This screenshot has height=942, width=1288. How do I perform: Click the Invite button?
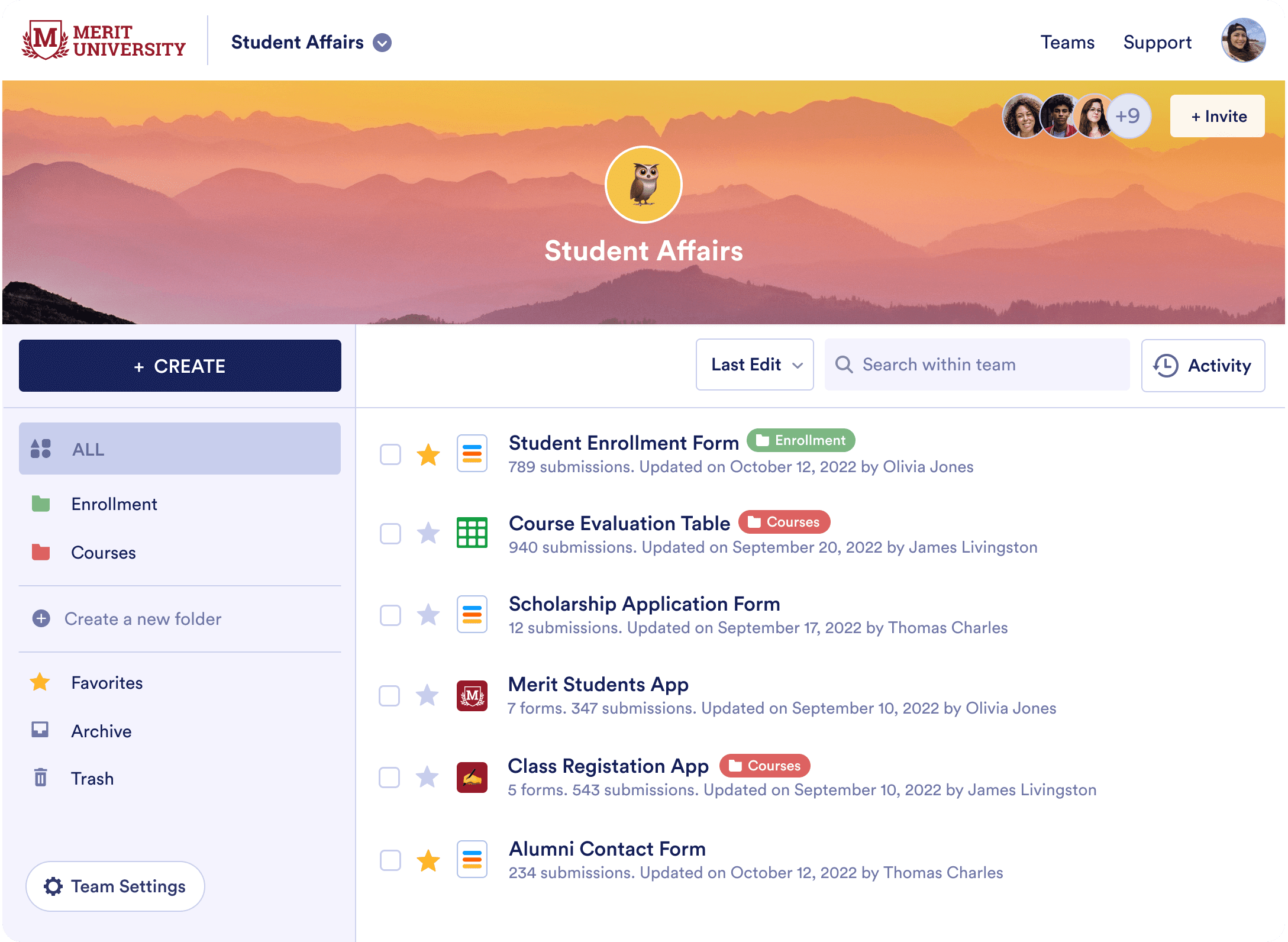point(1217,116)
